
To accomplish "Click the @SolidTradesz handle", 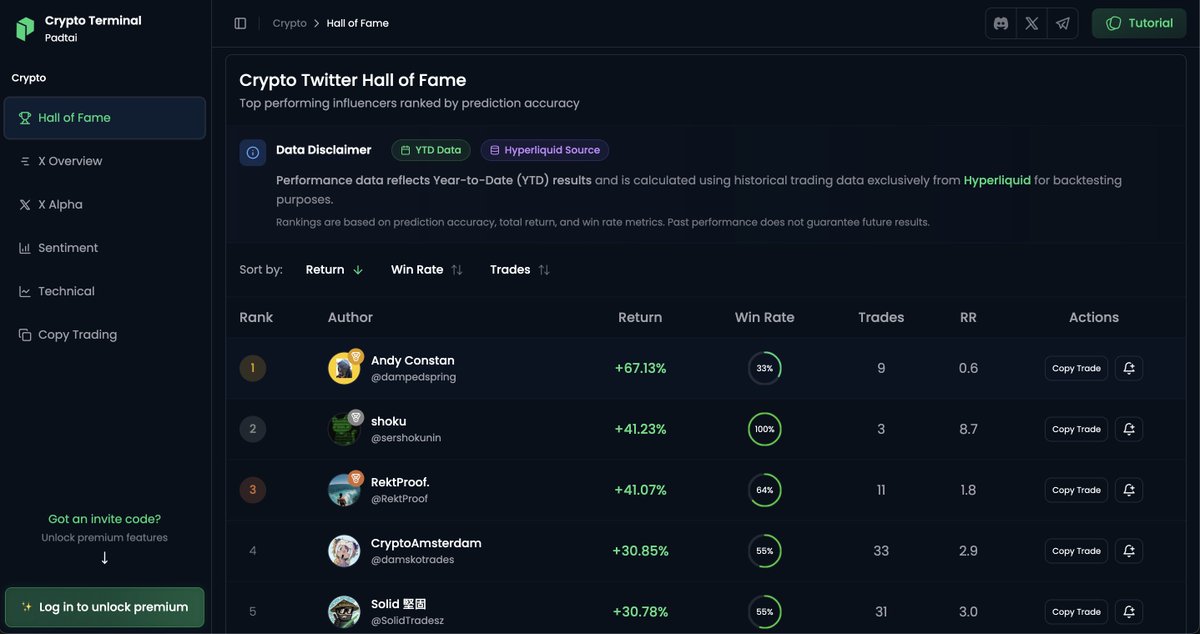I will coord(407,621).
